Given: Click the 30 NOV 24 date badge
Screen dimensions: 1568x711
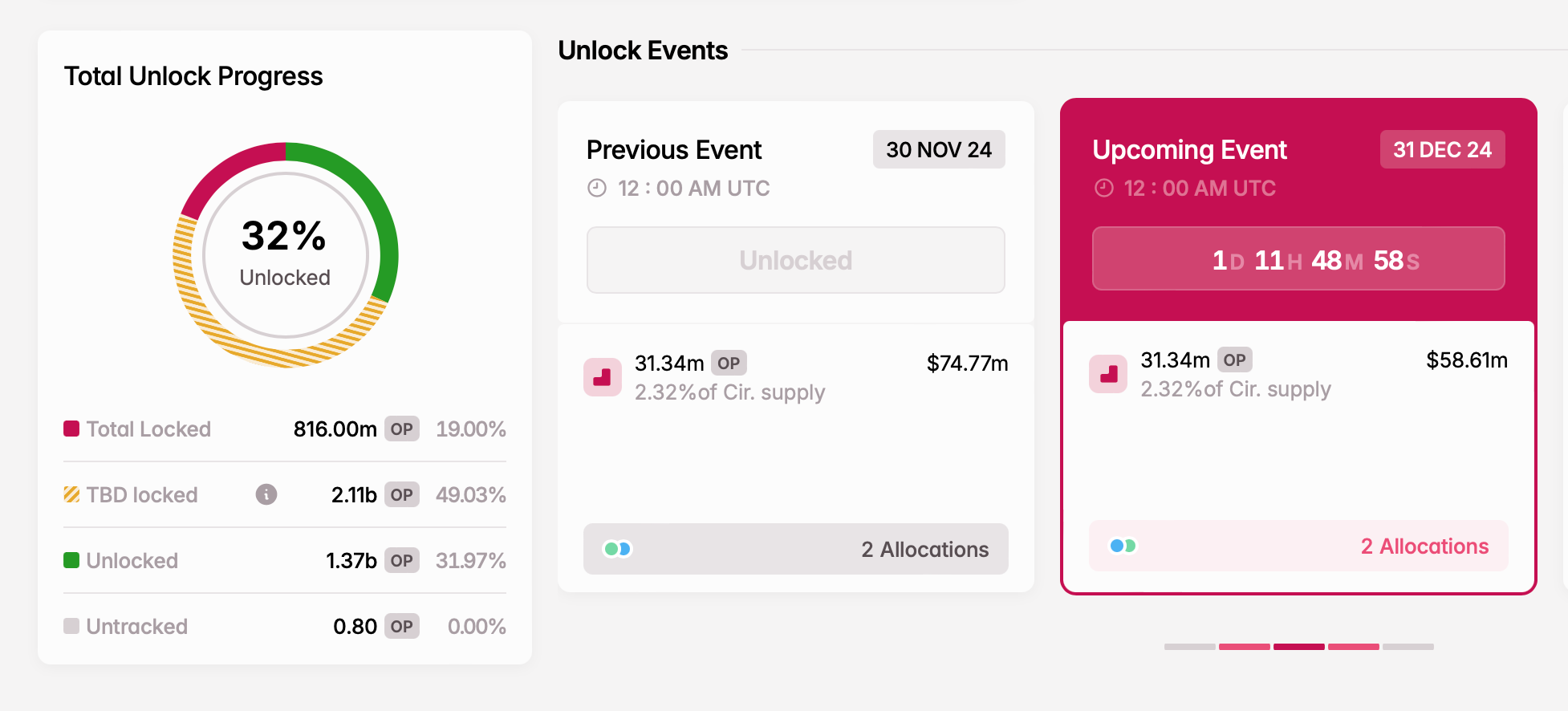Looking at the screenshot, I should (x=938, y=149).
